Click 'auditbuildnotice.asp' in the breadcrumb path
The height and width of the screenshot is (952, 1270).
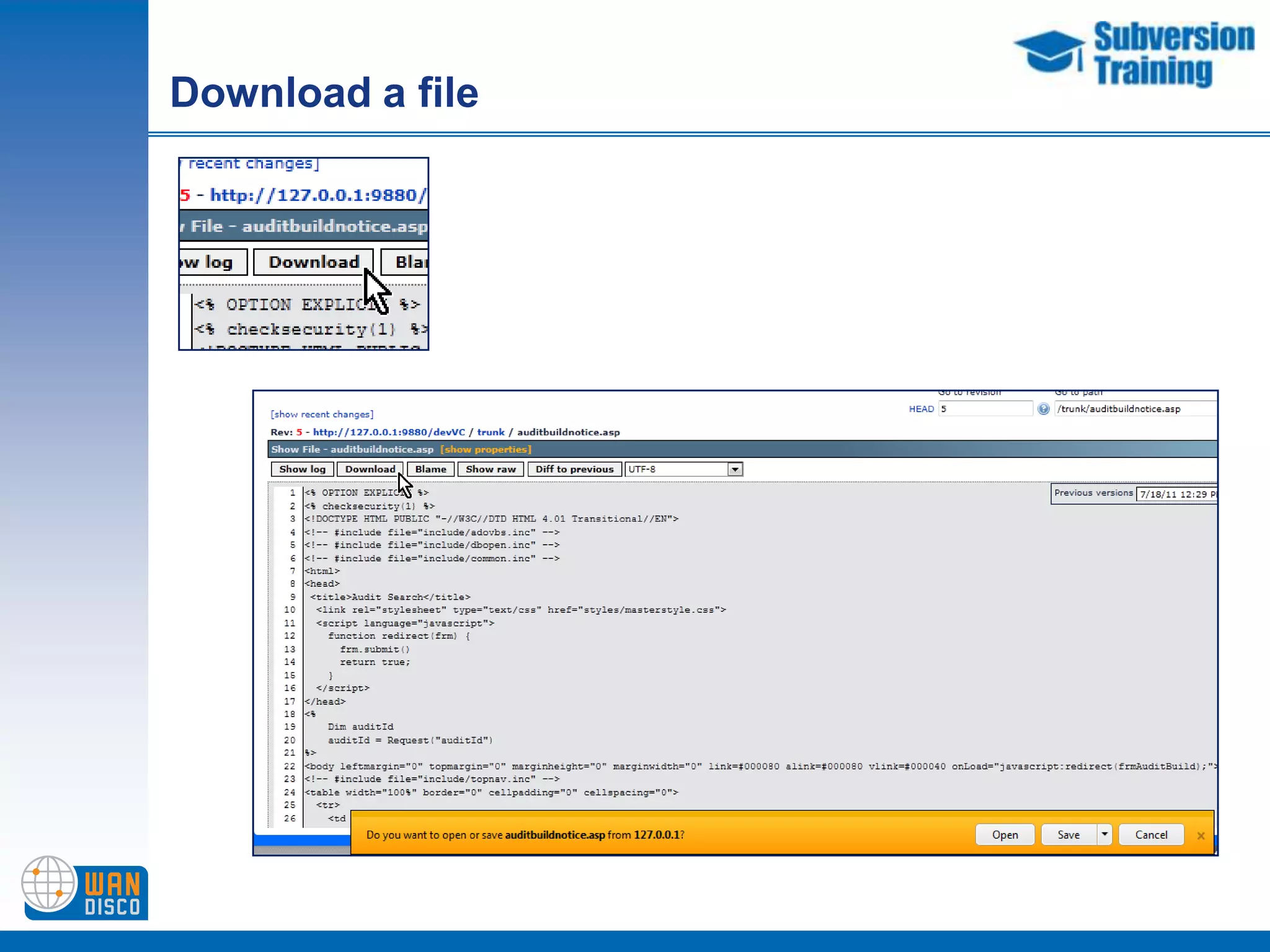(x=568, y=432)
